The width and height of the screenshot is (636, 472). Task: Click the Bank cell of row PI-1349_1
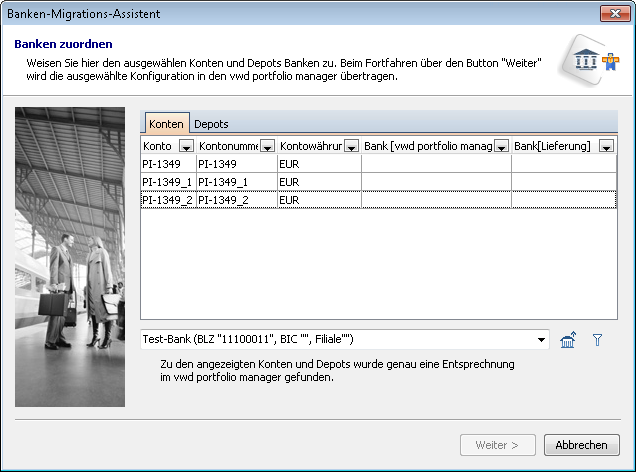[436, 182]
